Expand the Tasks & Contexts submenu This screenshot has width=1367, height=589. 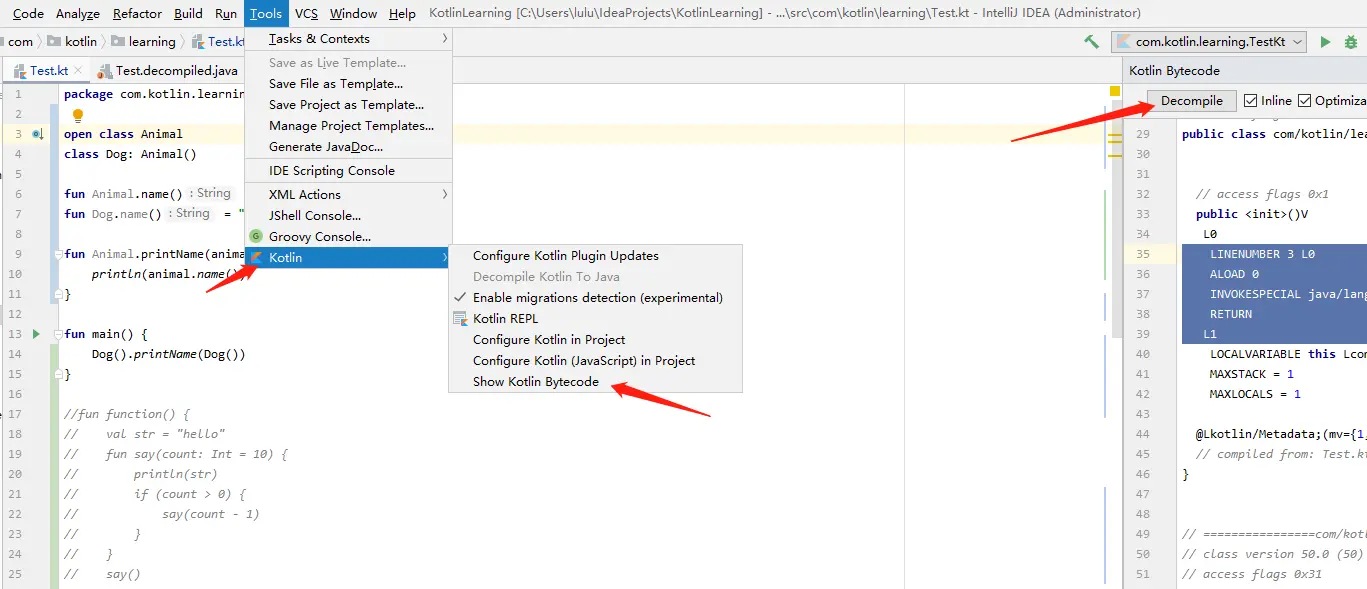coord(348,39)
